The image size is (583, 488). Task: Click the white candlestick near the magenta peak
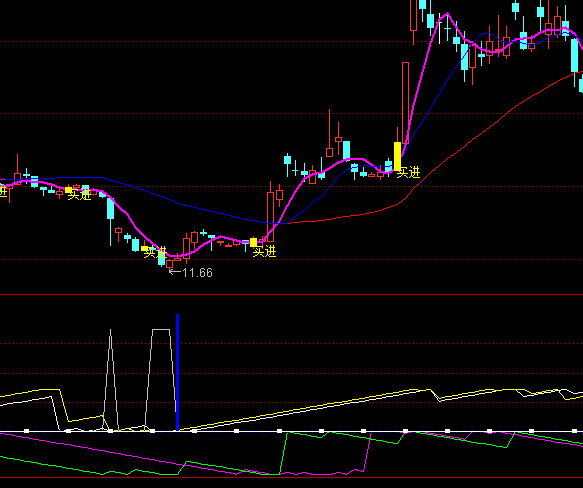pos(439,28)
